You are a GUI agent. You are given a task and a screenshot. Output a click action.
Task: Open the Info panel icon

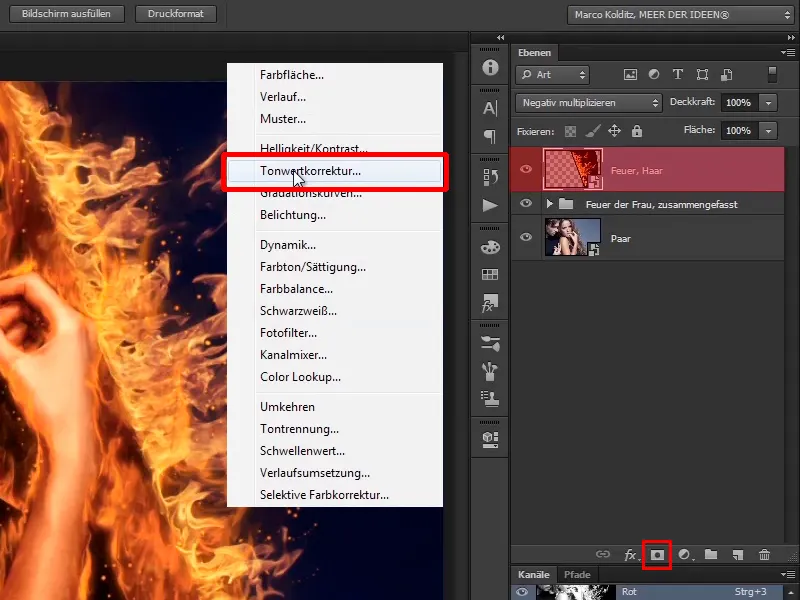[490, 67]
